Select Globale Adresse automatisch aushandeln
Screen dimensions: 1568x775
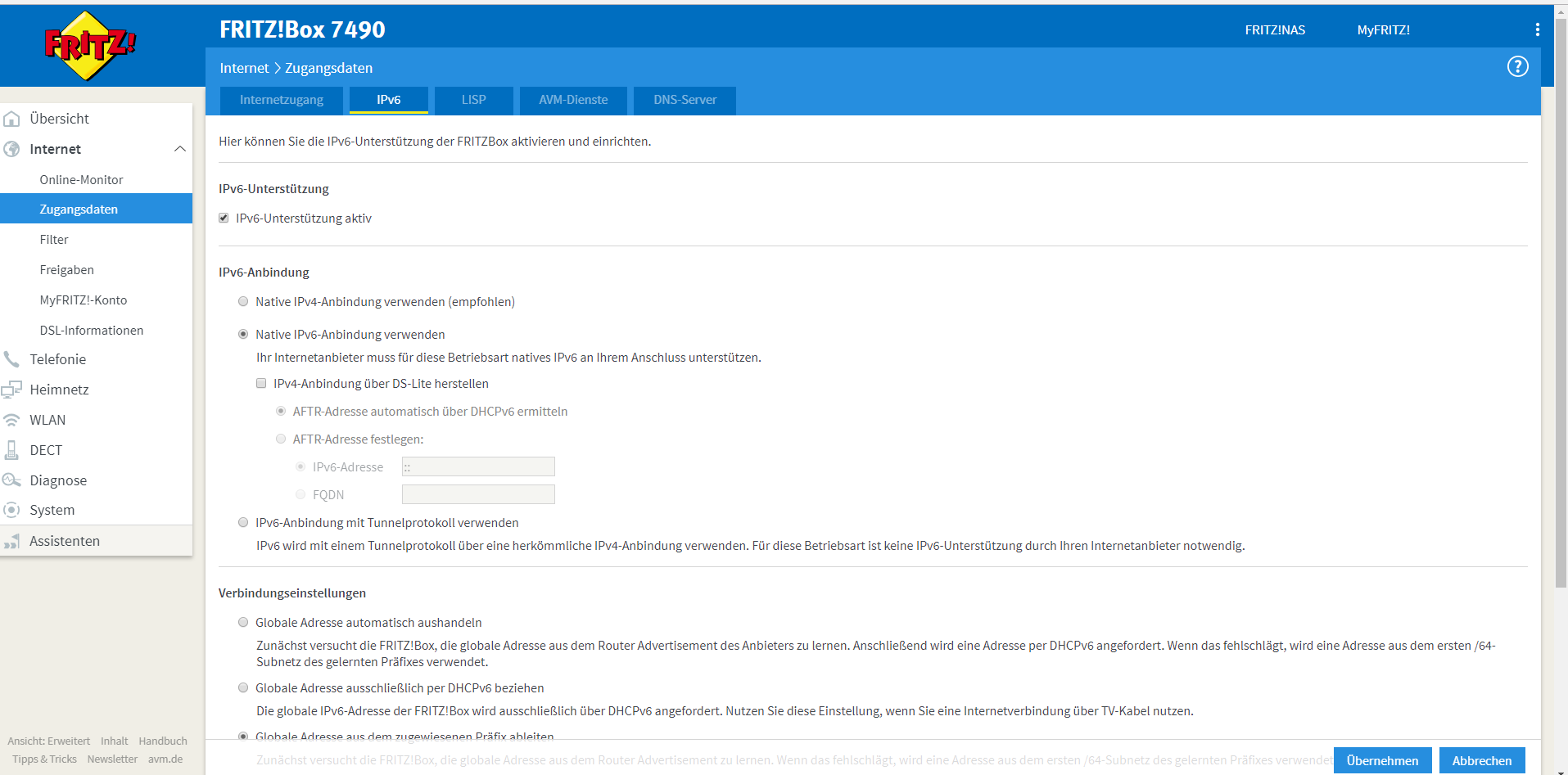pyautogui.click(x=243, y=622)
